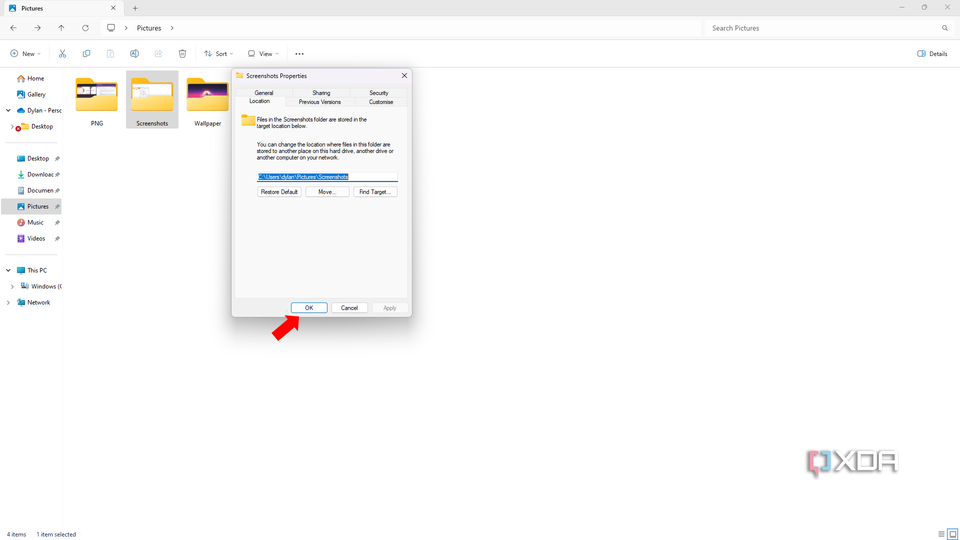Click the Share toolbar icon

(x=159, y=54)
